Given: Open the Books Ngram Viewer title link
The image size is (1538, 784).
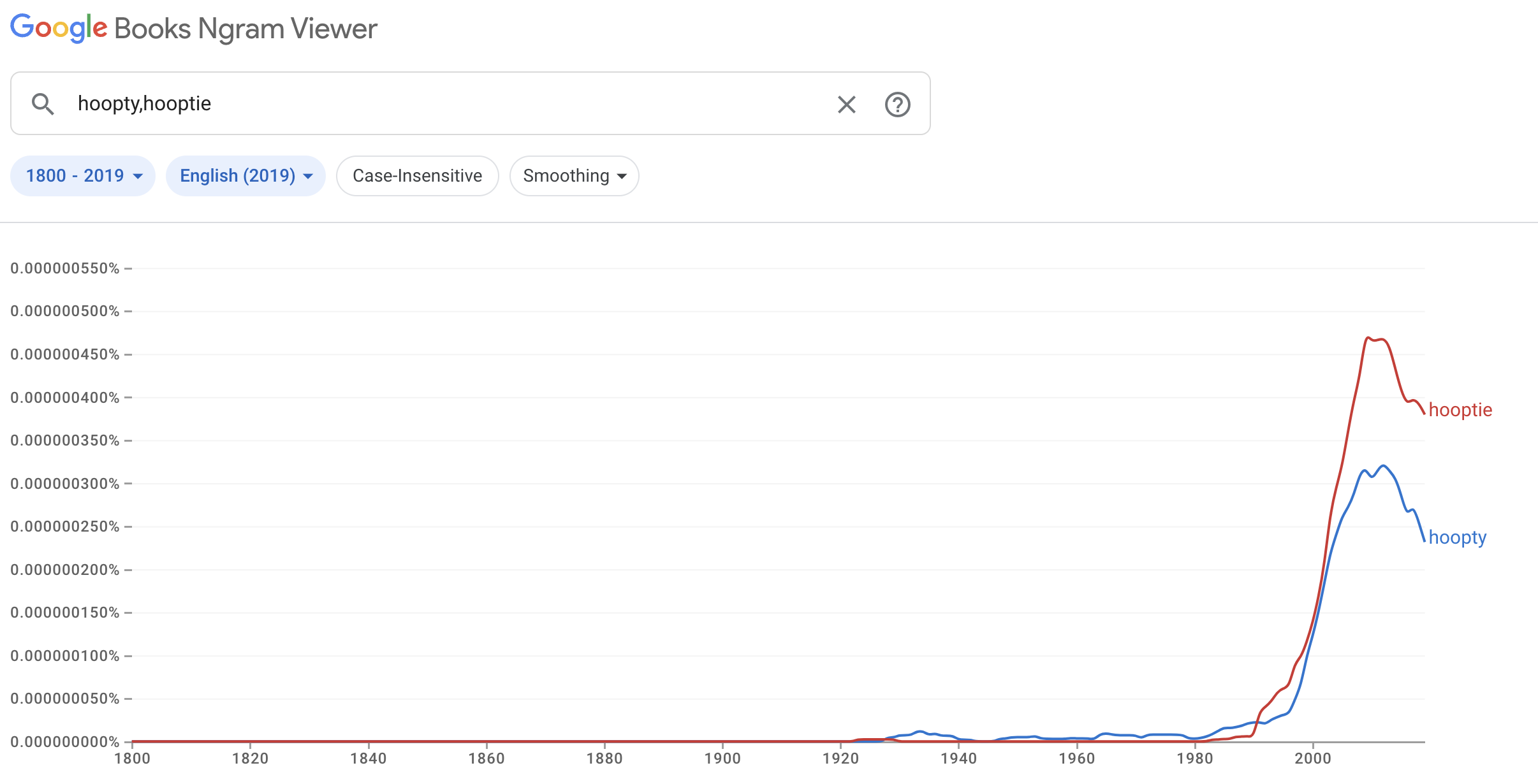Looking at the screenshot, I should pos(245,29).
